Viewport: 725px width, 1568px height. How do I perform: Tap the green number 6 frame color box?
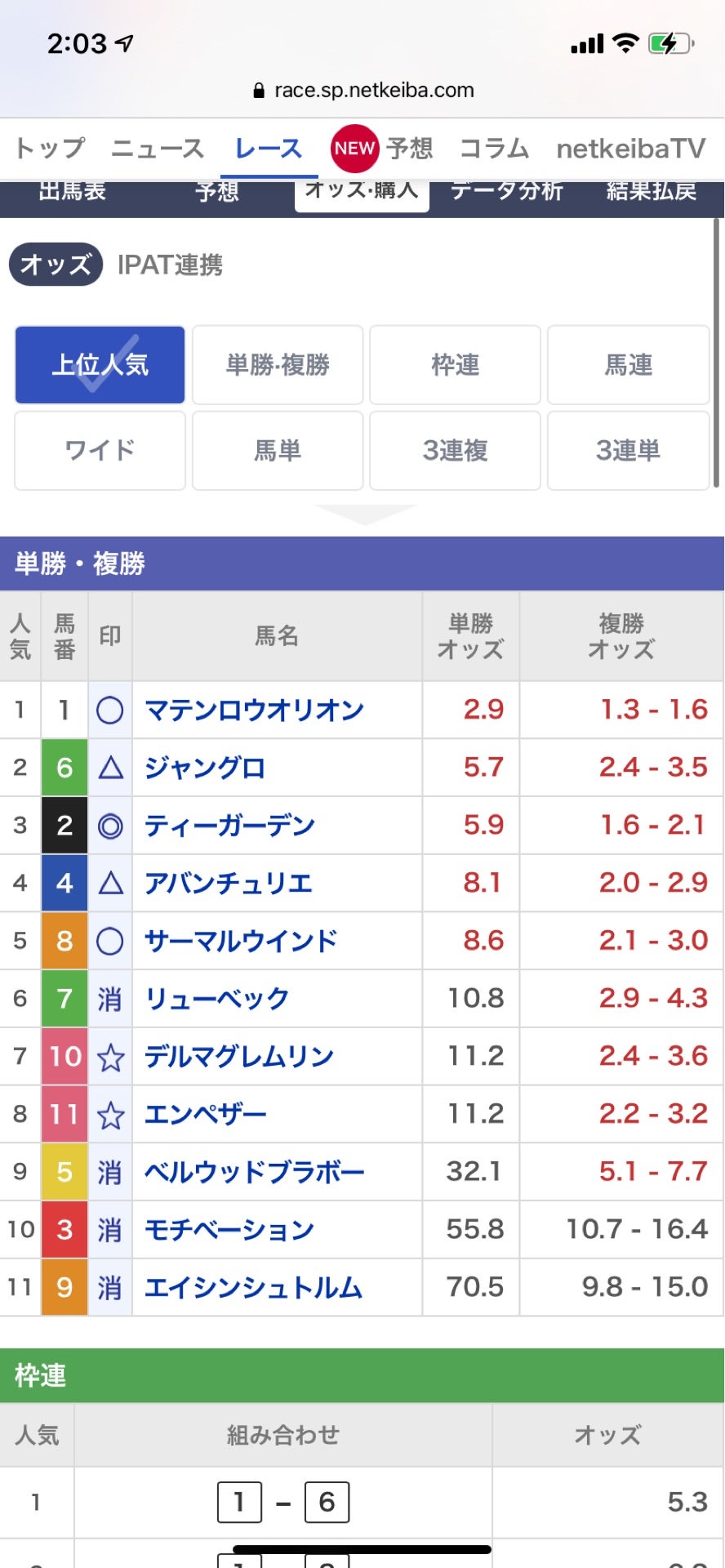coord(64,768)
